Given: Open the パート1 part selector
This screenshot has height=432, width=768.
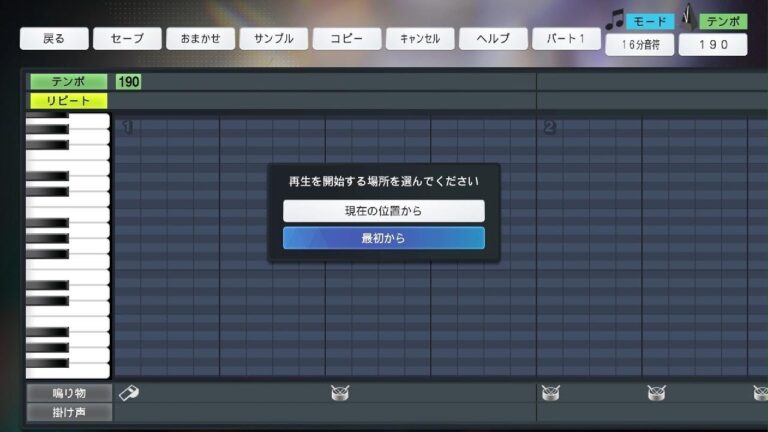Looking at the screenshot, I should click(x=566, y=39).
